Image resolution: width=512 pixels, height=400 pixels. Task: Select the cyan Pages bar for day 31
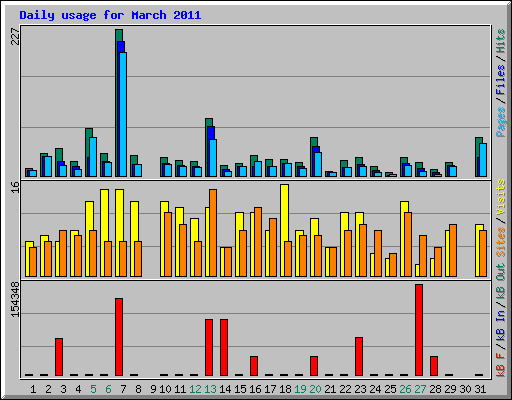(x=483, y=160)
